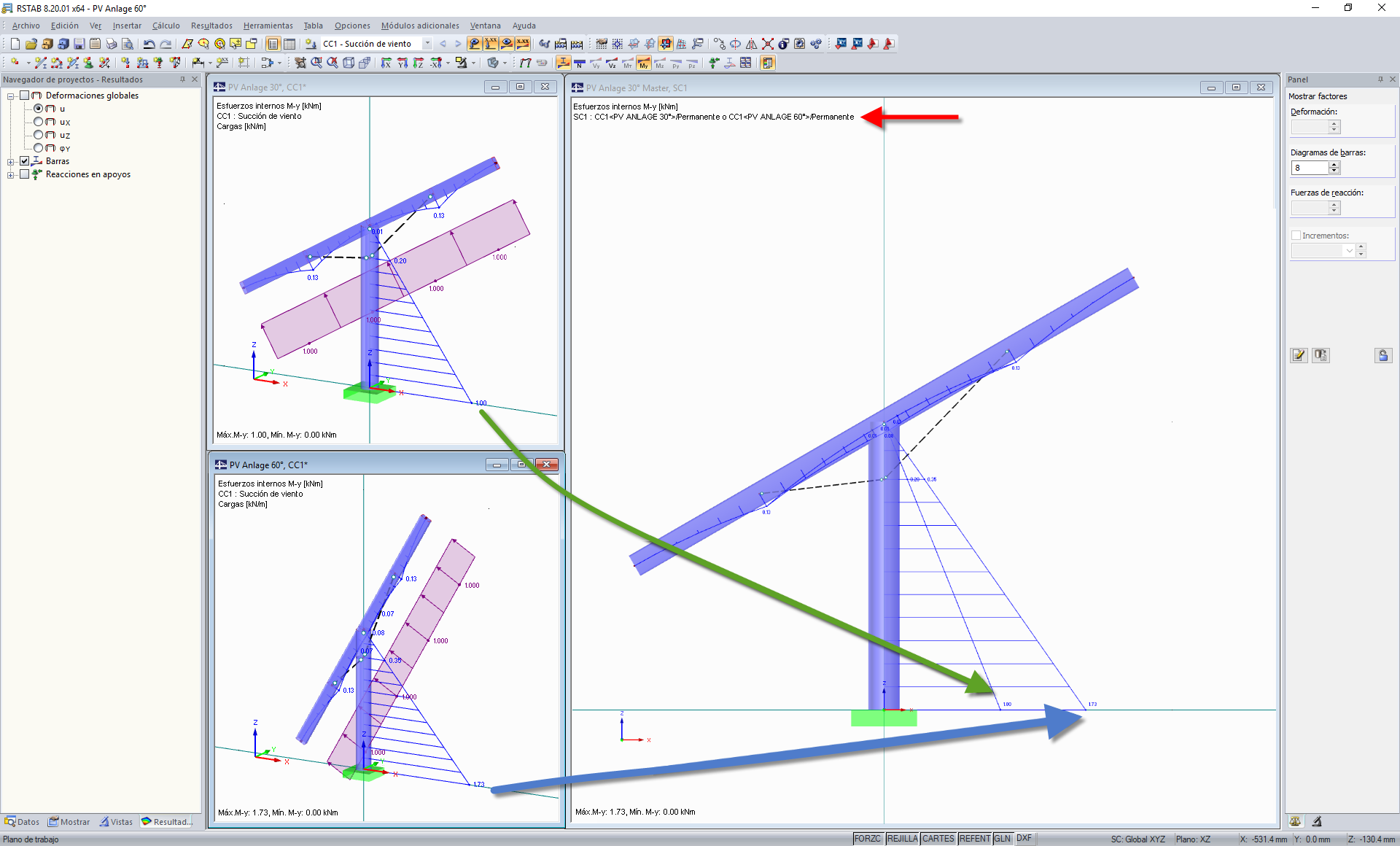The width and height of the screenshot is (1400, 846).
Task: Toggle the My diagram icon
Action: coord(643,63)
